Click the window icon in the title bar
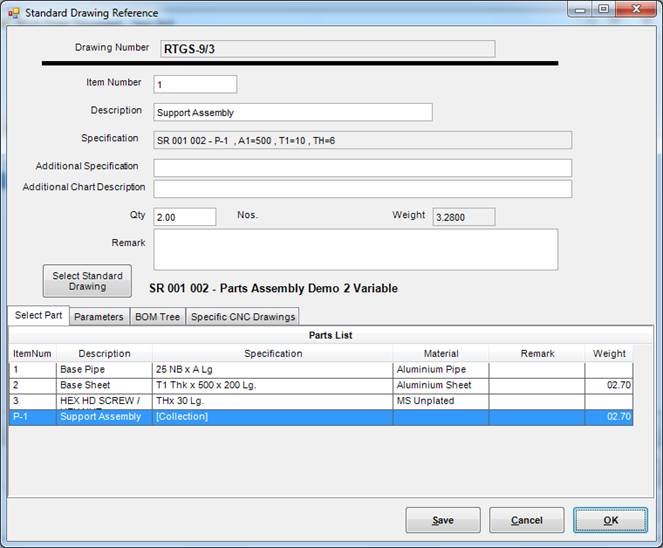Image resolution: width=663 pixels, height=548 pixels. [14, 13]
